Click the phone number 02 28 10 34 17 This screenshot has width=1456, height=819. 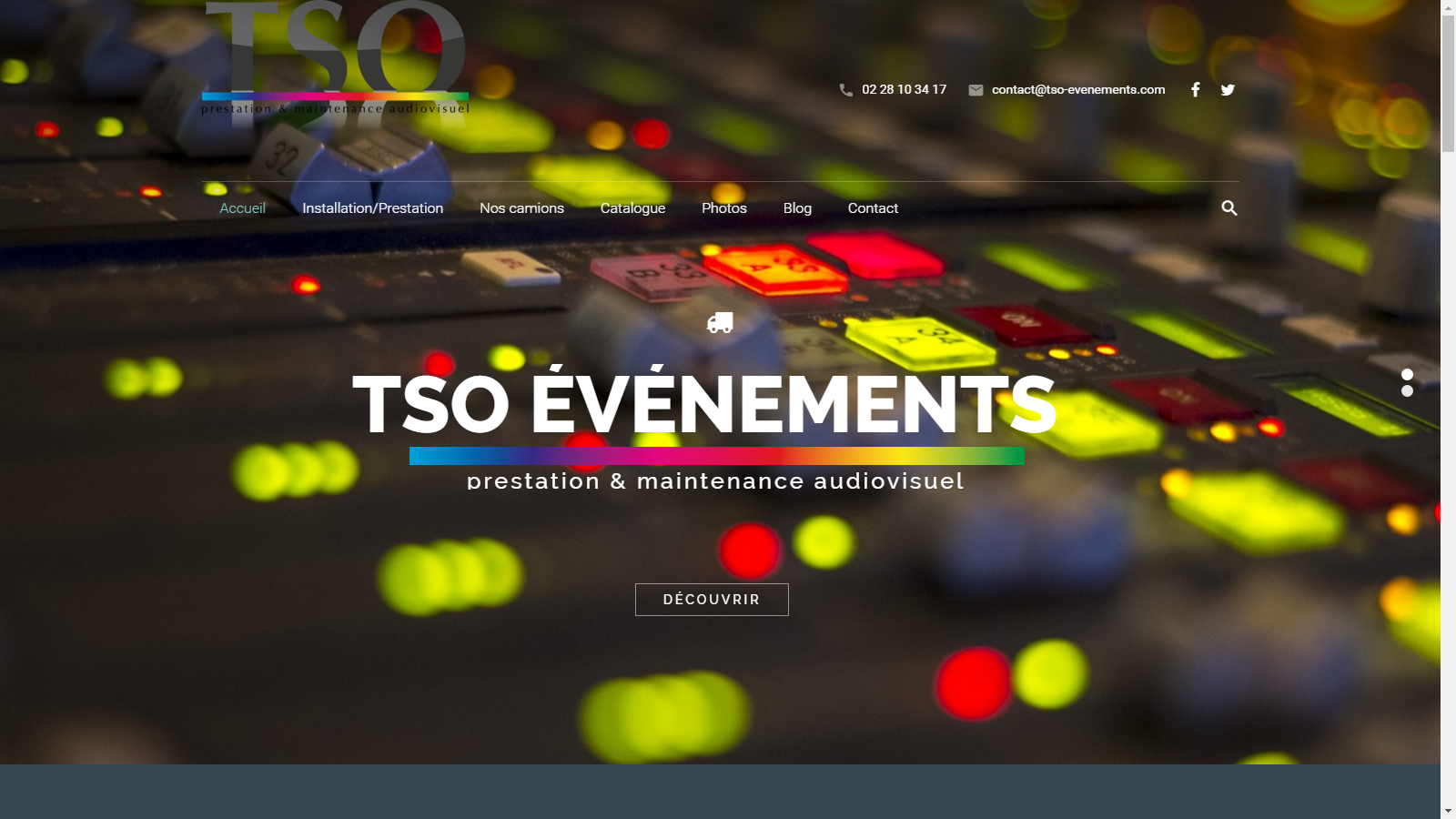tap(904, 89)
